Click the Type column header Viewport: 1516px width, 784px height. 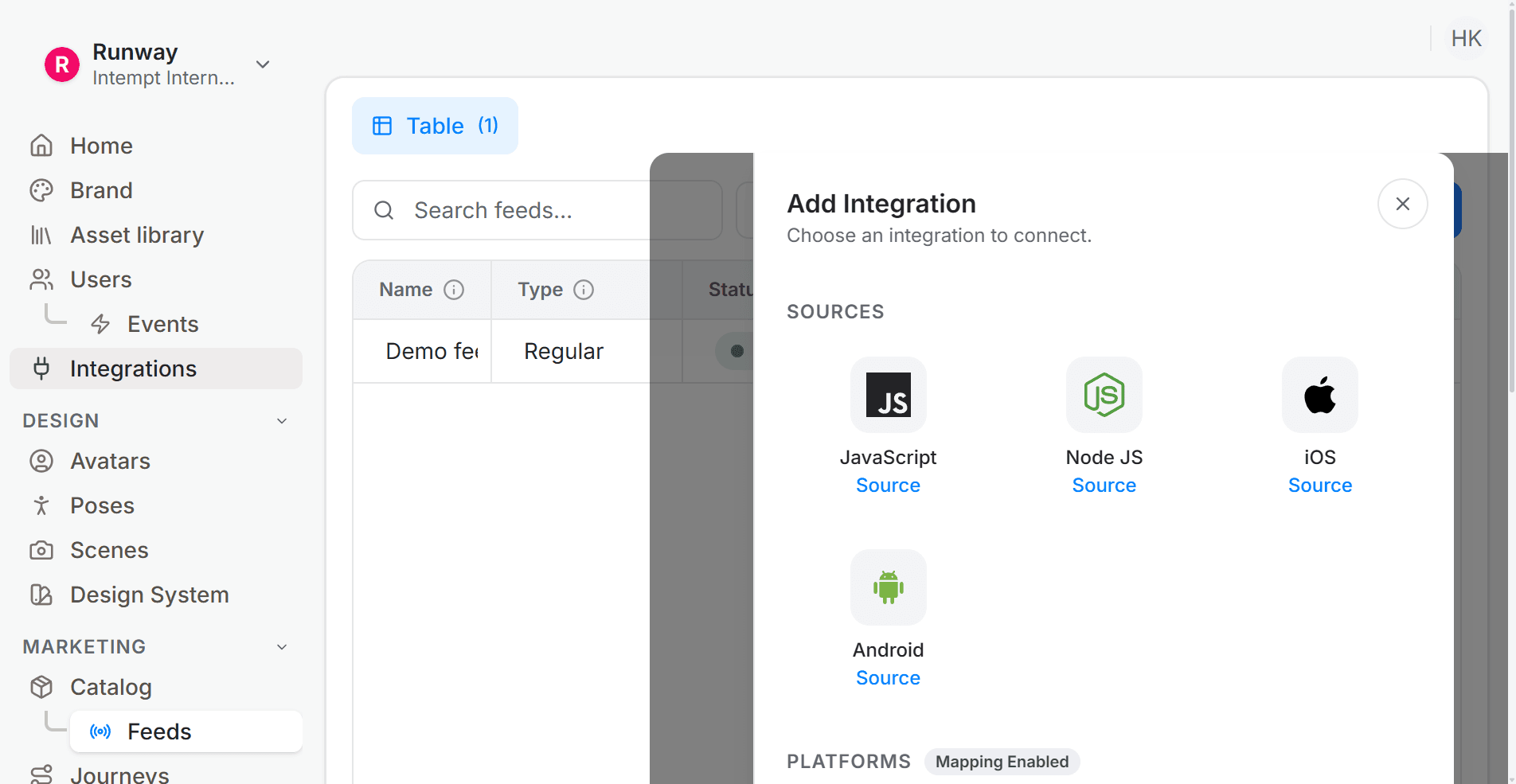[586, 290]
